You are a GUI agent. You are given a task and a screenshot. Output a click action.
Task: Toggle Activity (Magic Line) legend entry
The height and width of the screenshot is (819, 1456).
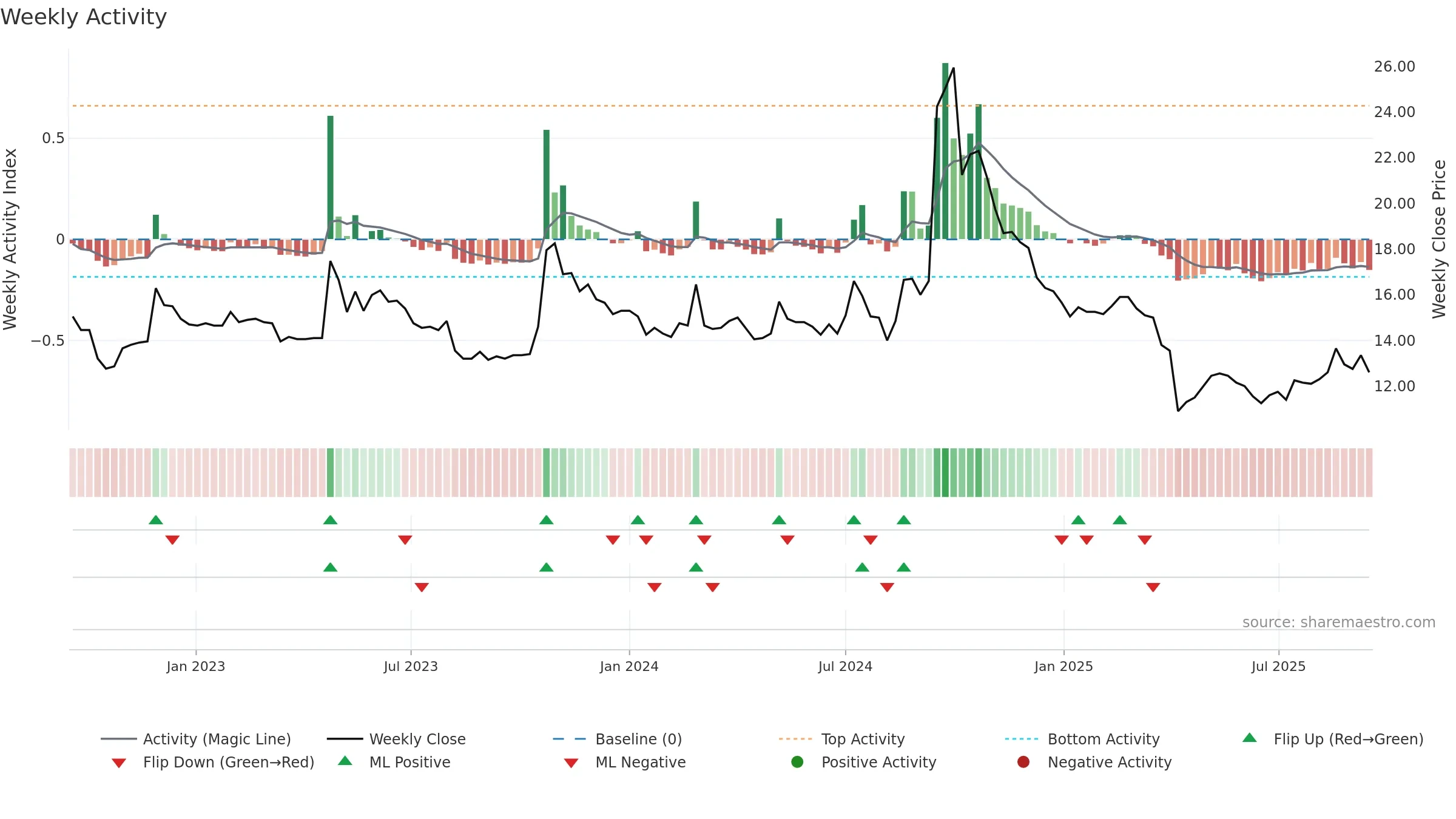(x=196, y=739)
